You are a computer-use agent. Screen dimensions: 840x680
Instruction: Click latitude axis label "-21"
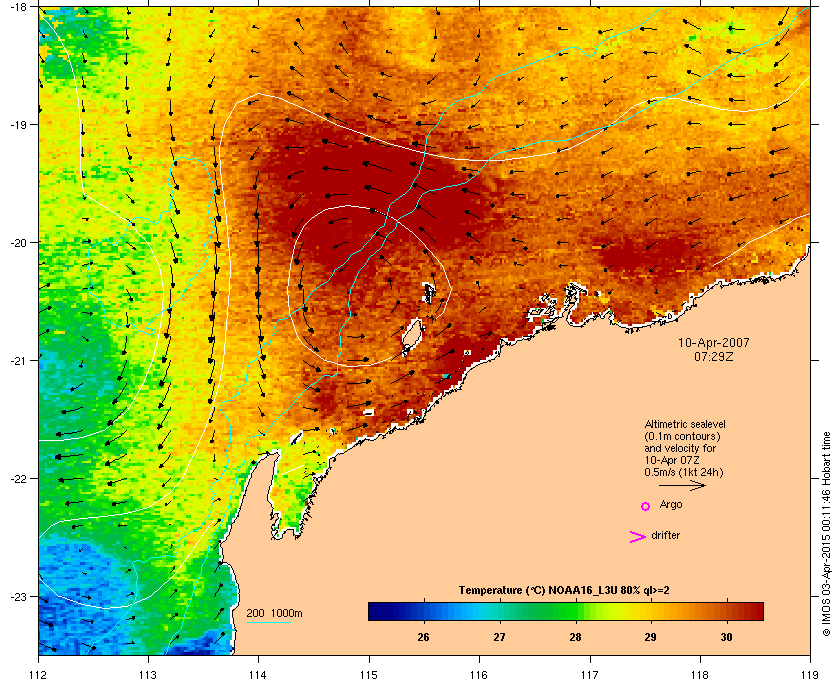click(x=18, y=360)
